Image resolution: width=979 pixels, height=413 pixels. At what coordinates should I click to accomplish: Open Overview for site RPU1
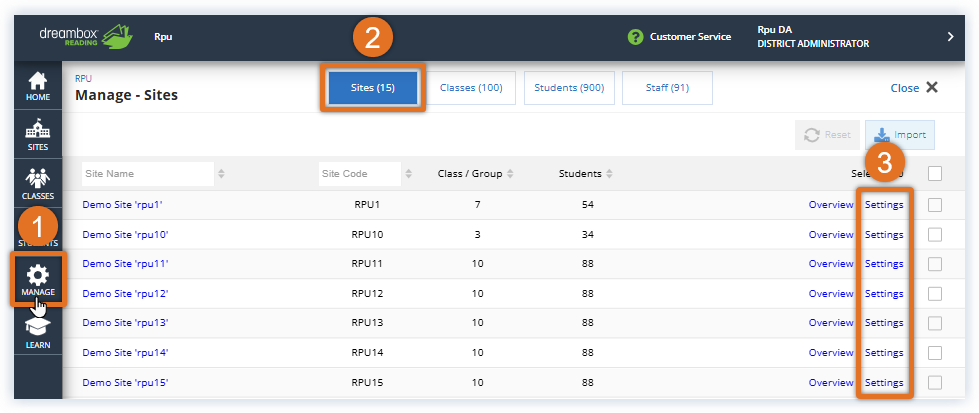(831, 204)
